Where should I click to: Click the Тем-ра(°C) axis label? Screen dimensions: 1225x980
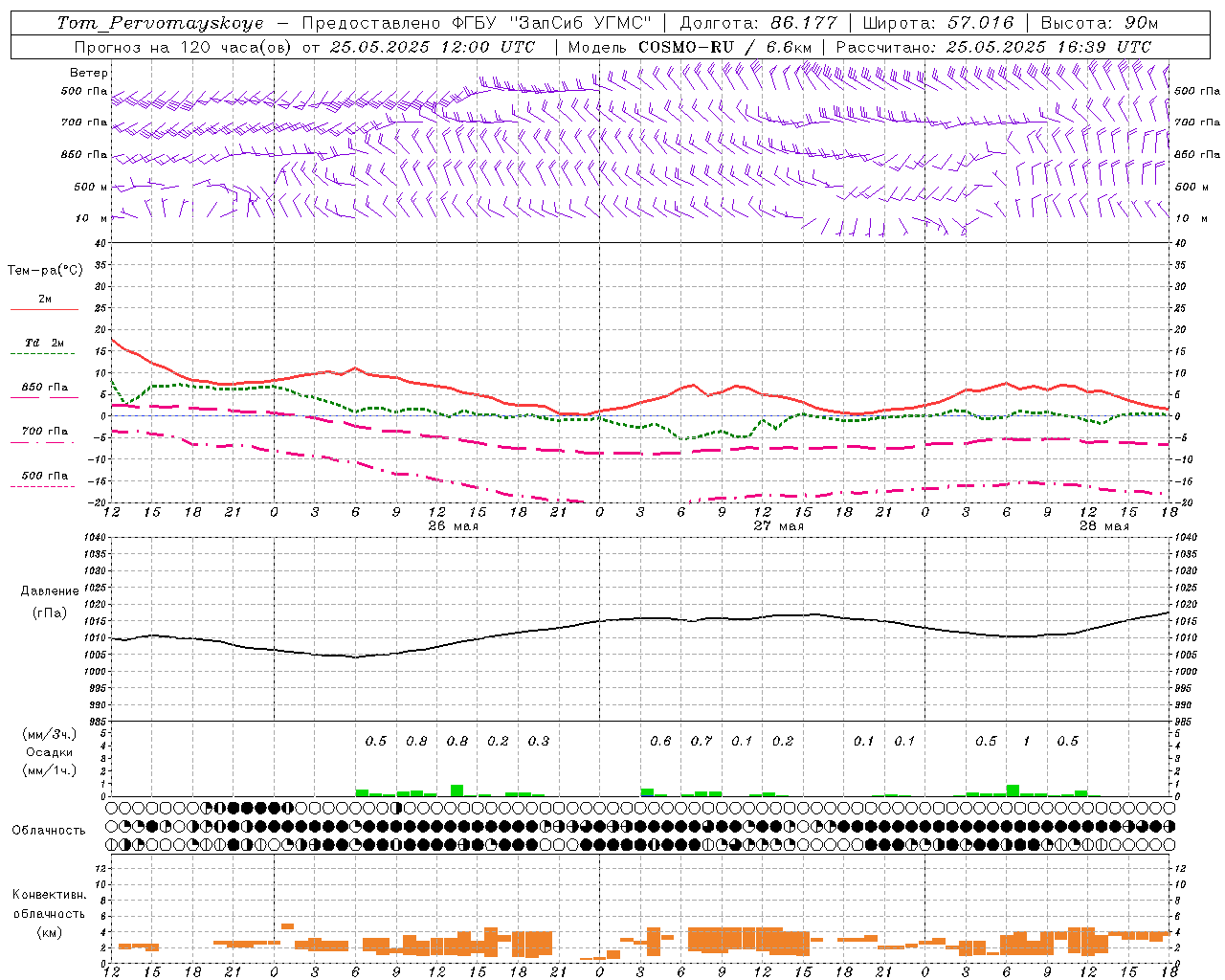pyautogui.click(x=45, y=271)
